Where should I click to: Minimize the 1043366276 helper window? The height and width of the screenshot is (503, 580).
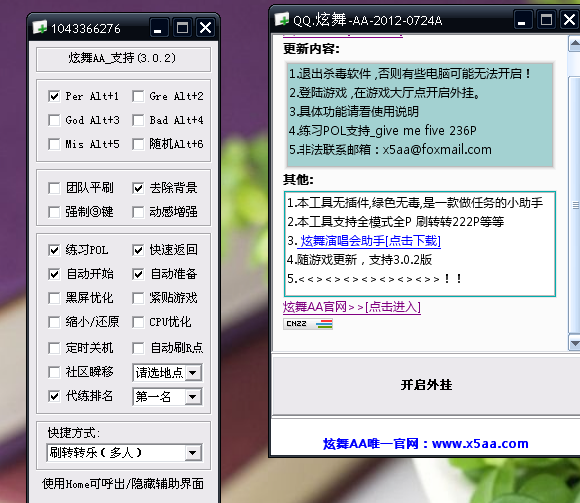coord(158,28)
